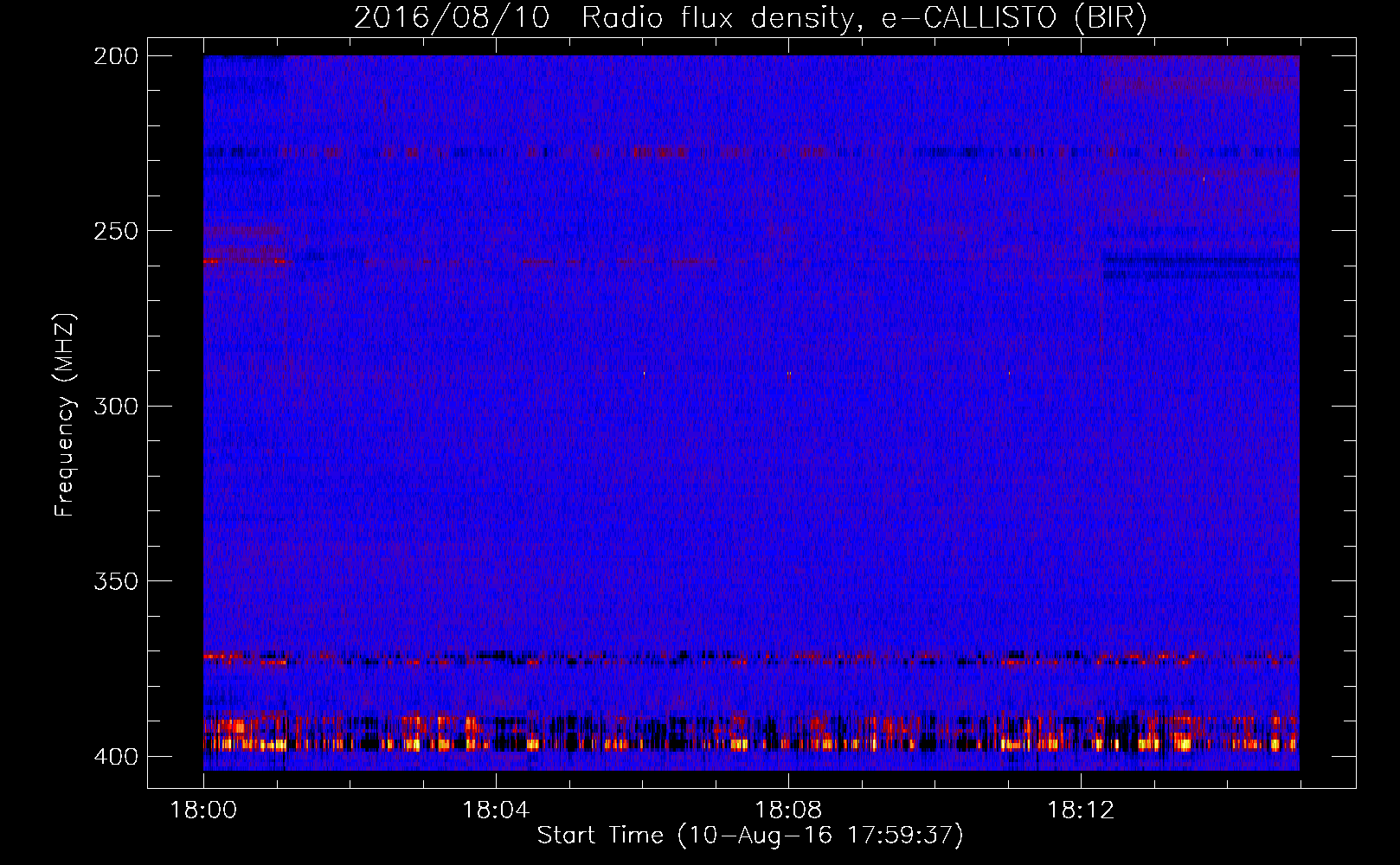1400x865 pixels.
Task: Click the 18:00 time tick label
Action: click(204, 811)
